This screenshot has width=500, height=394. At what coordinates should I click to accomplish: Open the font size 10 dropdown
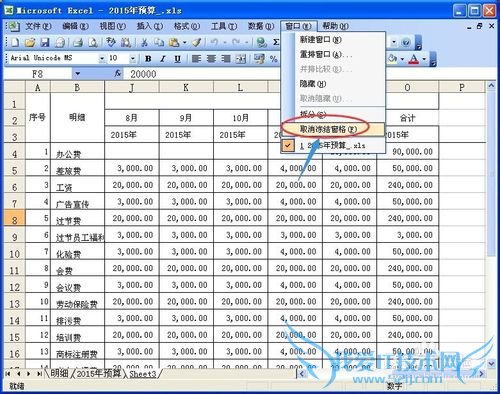[133, 59]
